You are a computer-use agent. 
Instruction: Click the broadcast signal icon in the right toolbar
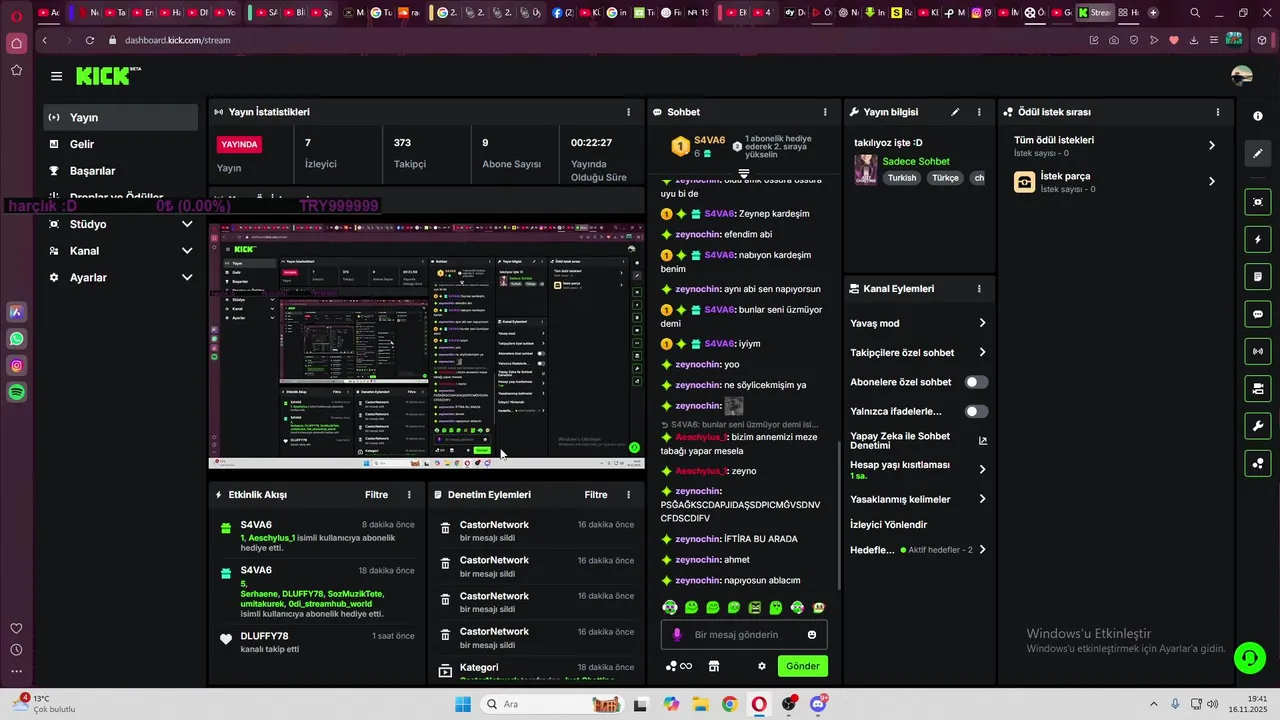(1258, 351)
